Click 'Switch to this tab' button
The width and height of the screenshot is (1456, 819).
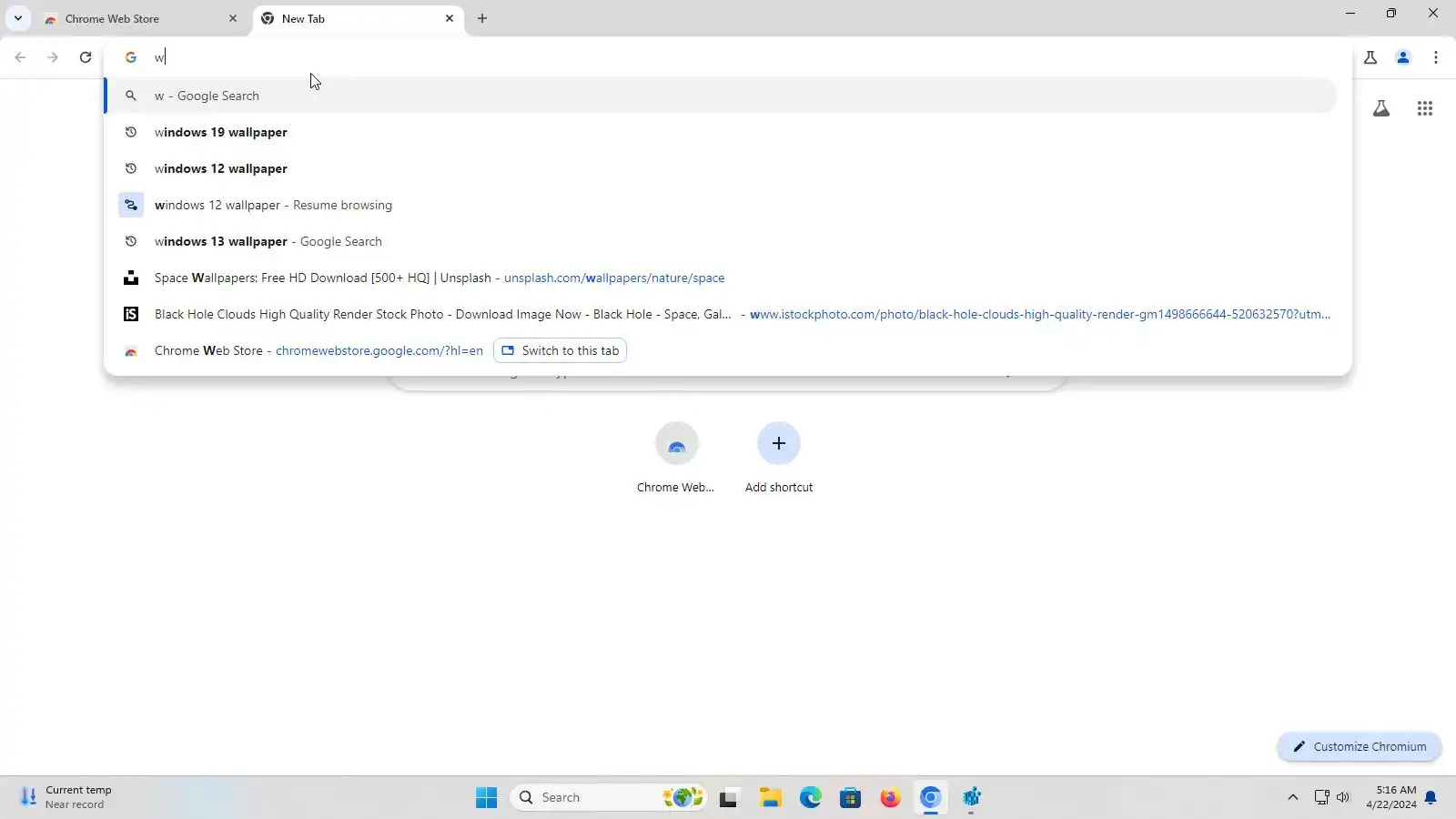point(560,350)
